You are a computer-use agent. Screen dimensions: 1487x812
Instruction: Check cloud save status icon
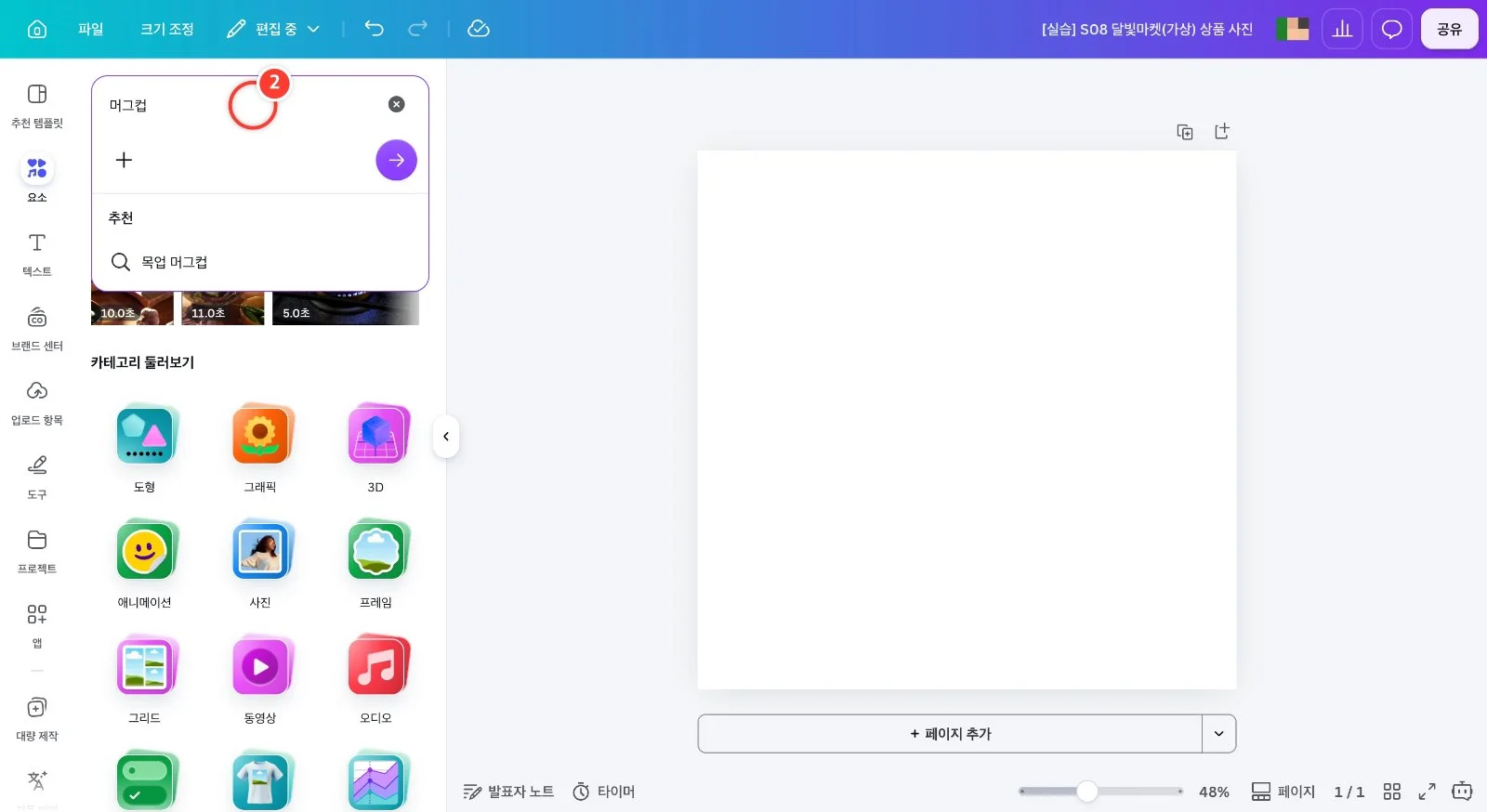(479, 29)
